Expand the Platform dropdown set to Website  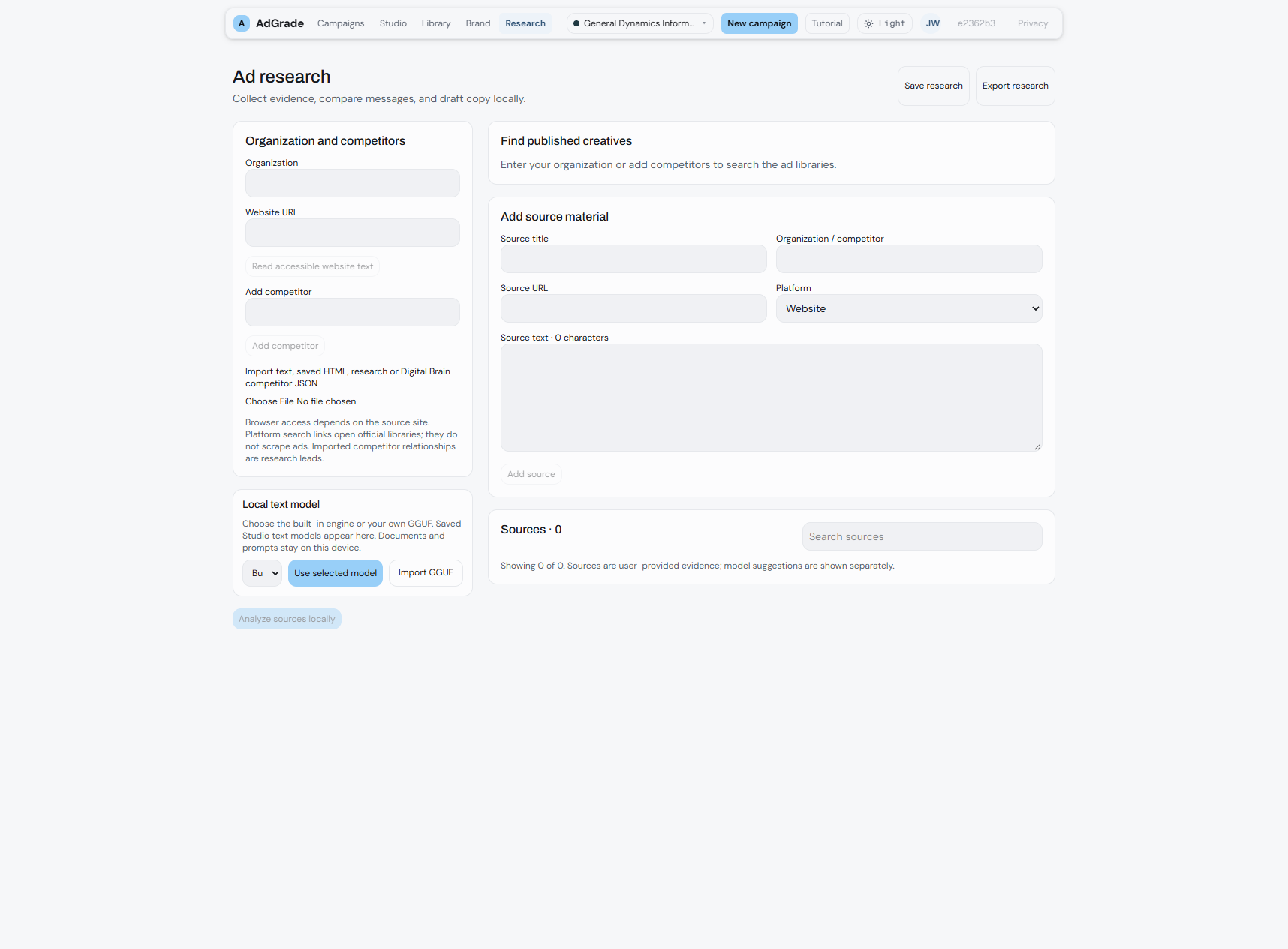[909, 308]
